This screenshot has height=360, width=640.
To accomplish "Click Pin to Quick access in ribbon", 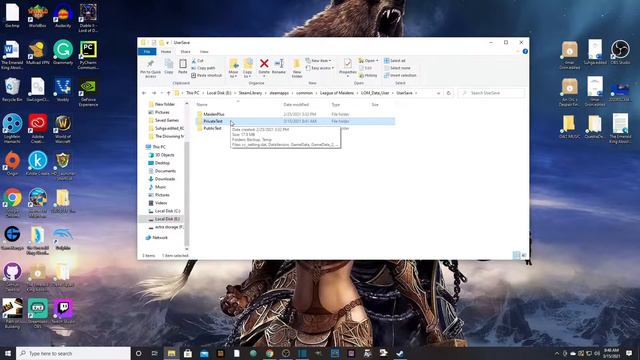I will point(151,68).
